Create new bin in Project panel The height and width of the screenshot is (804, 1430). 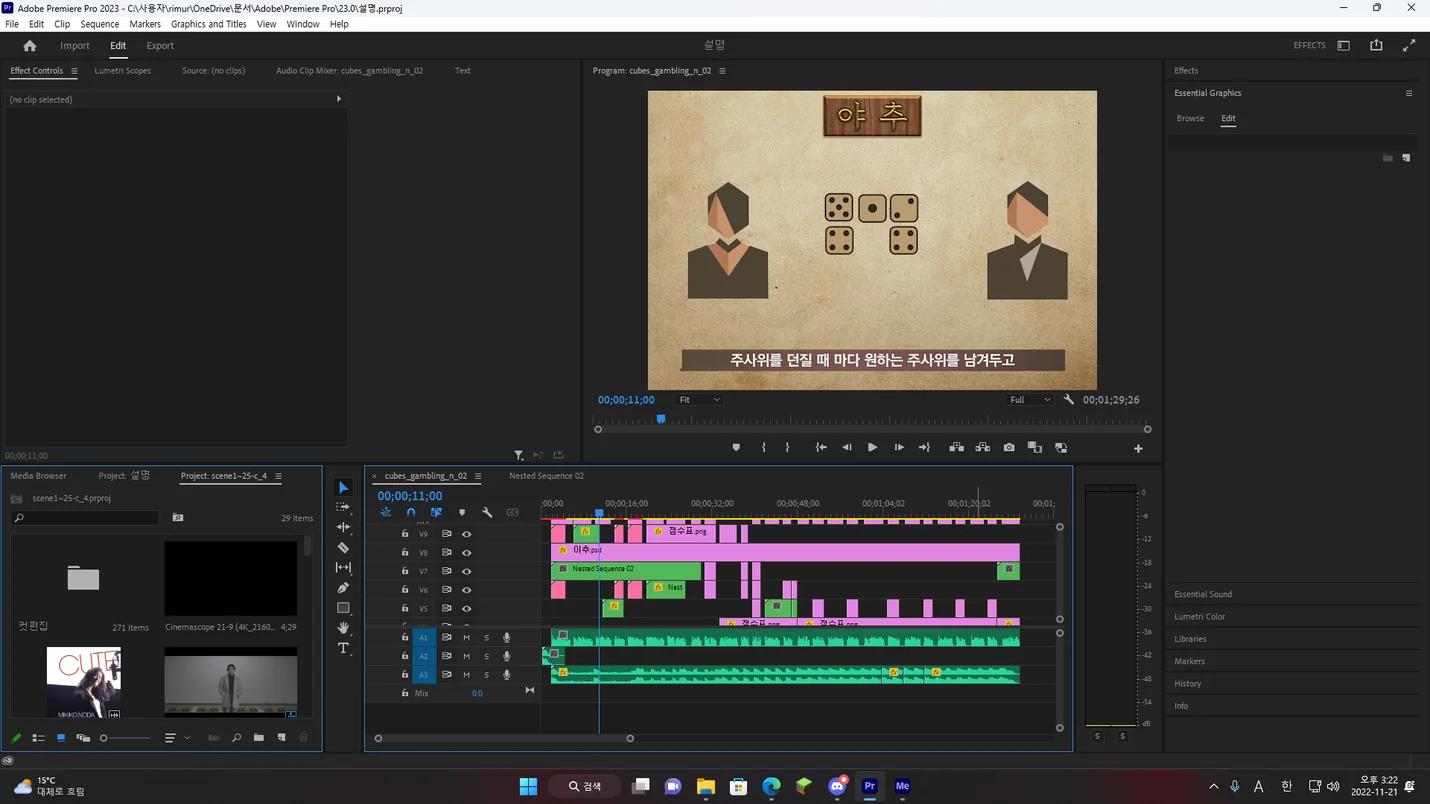click(259, 738)
